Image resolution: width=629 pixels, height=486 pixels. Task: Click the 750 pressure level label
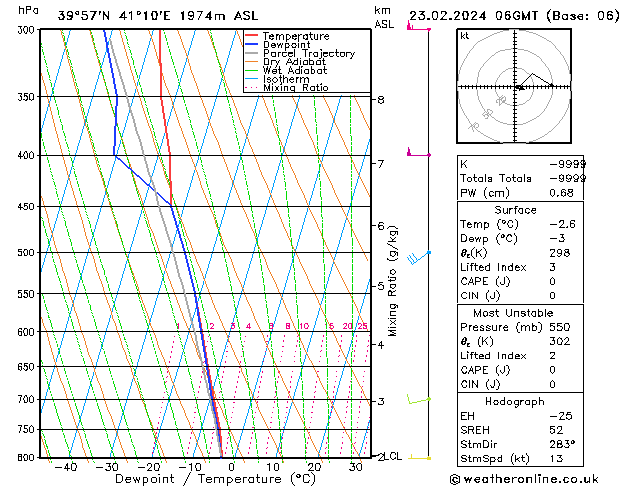[28, 429]
